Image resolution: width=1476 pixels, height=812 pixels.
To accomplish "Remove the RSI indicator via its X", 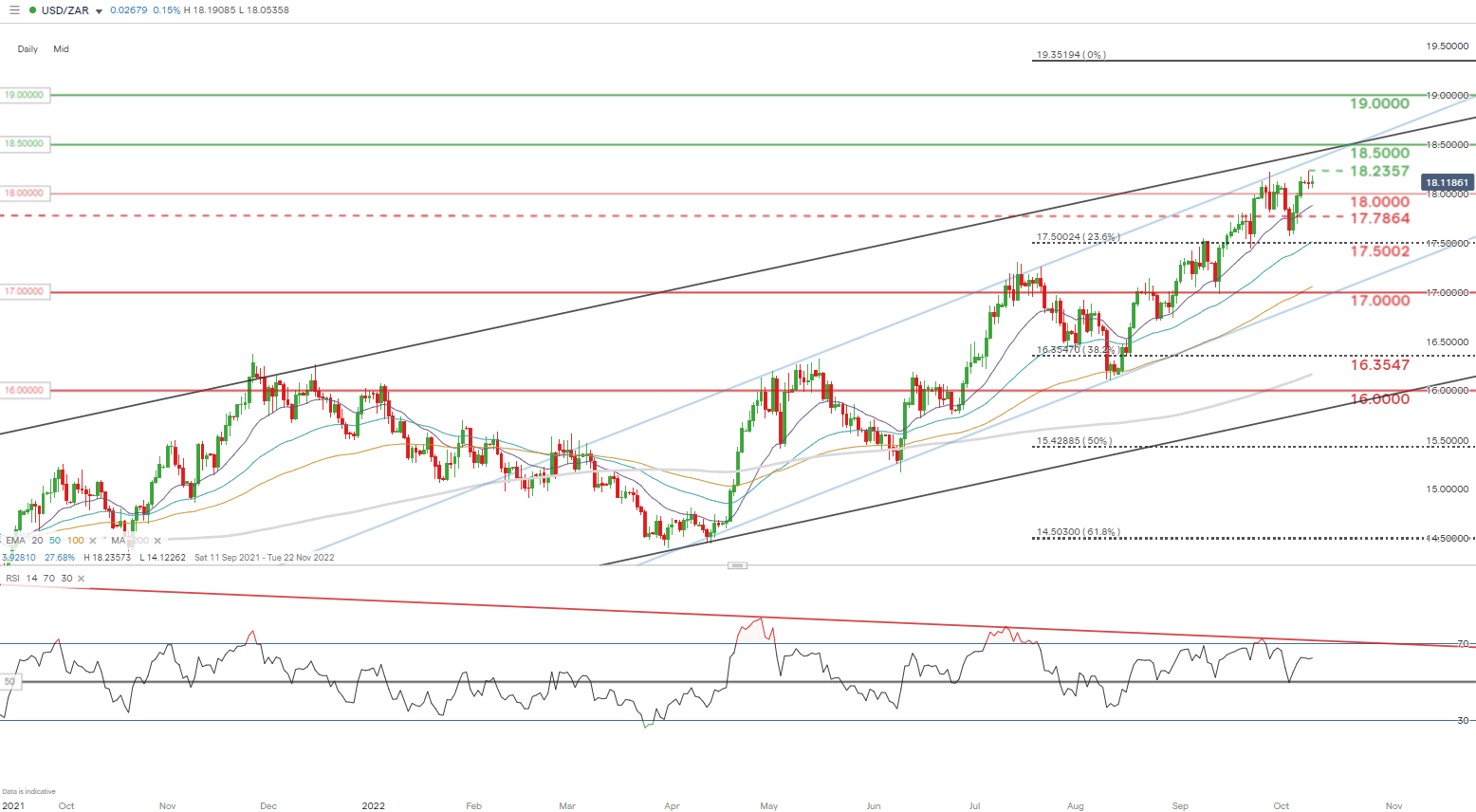I will (x=82, y=578).
